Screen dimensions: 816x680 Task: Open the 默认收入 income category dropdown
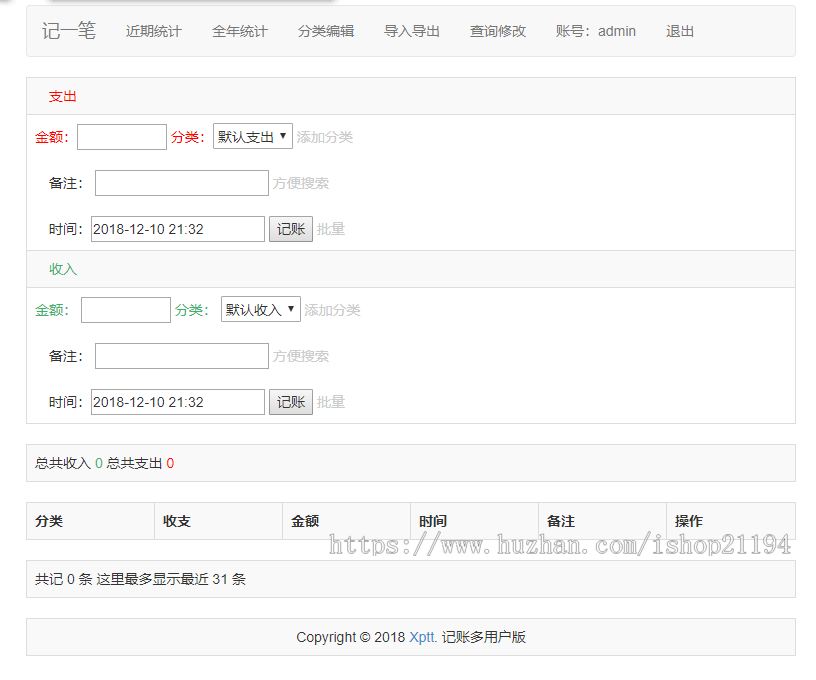coord(260,309)
